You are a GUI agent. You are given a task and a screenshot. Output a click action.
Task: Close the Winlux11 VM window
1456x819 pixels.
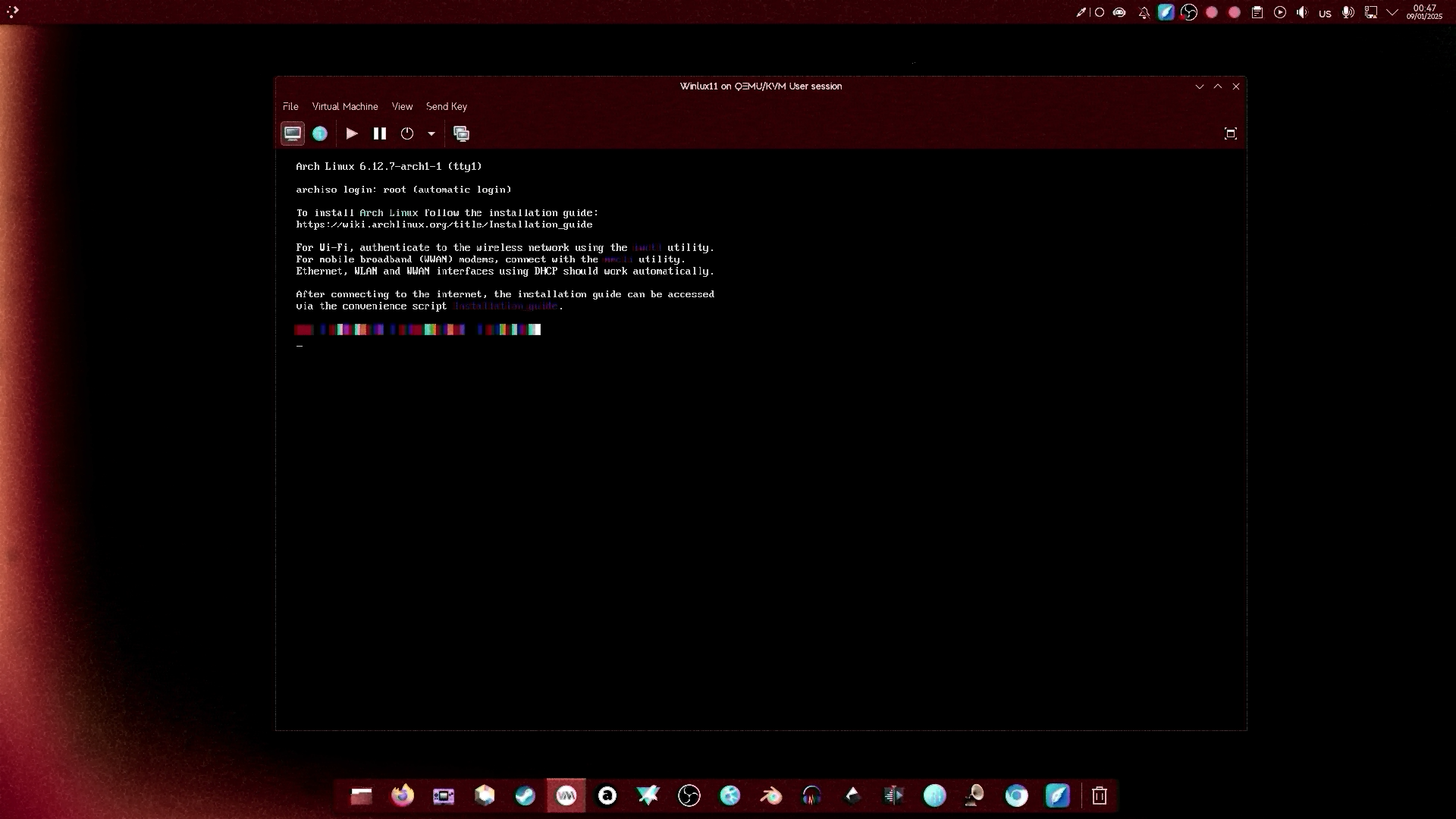(1236, 86)
